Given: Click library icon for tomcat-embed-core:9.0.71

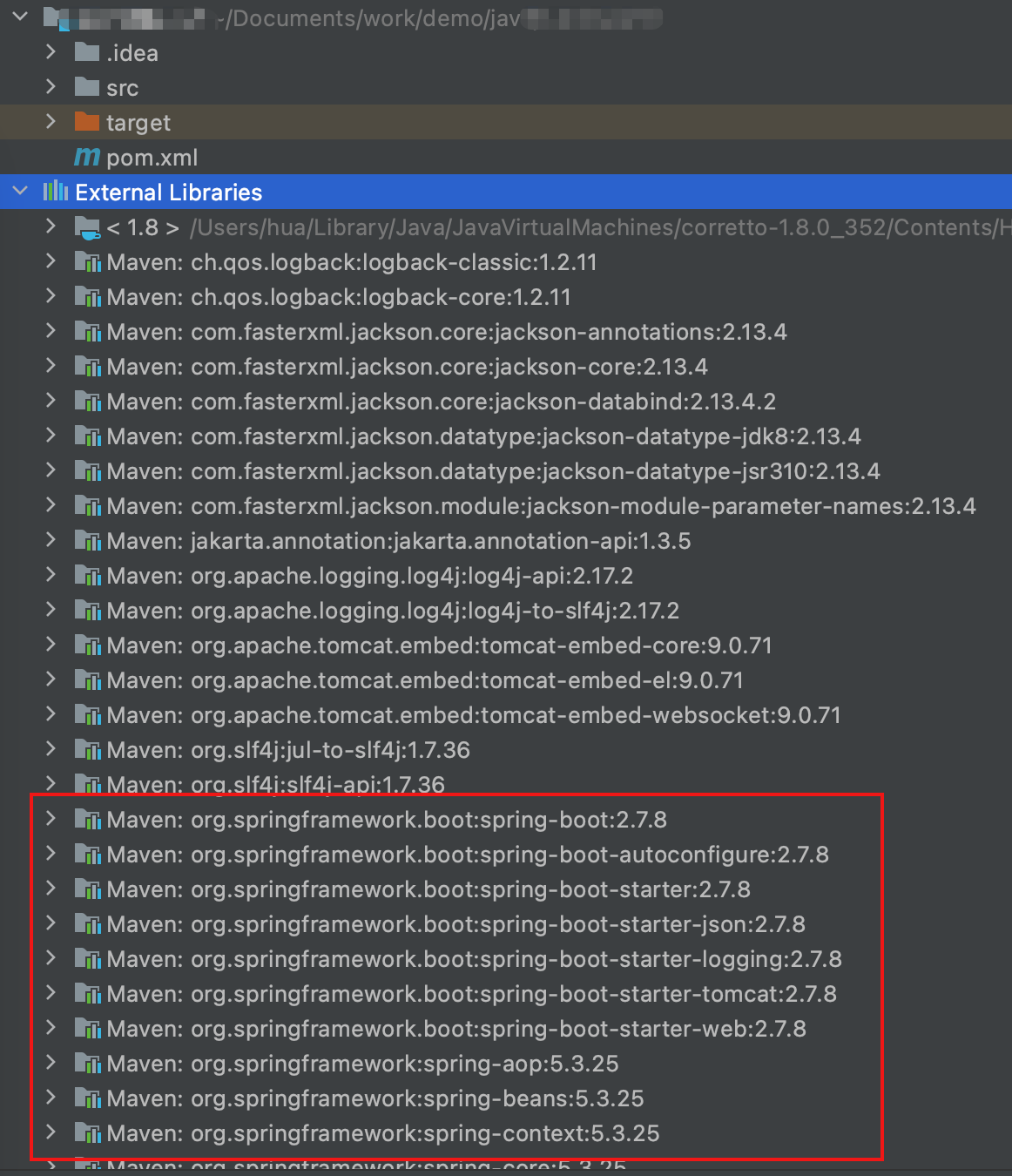Looking at the screenshot, I should 88,645.
